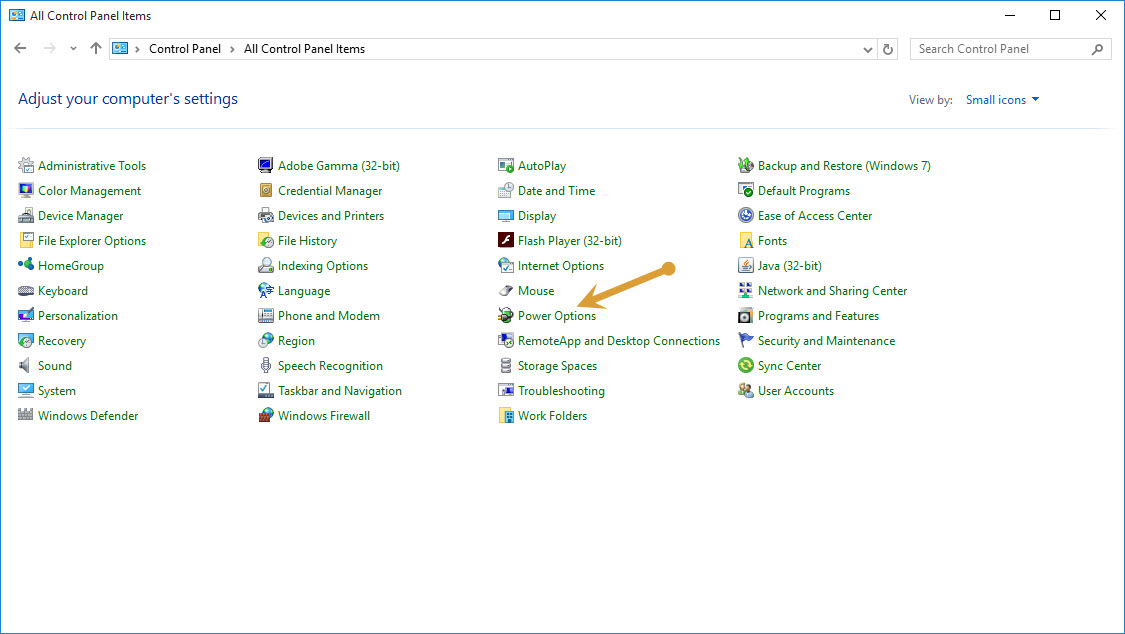Open the Language link
Image resolution: width=1125 pixels, height=634 pixels.
coord(303,291)
